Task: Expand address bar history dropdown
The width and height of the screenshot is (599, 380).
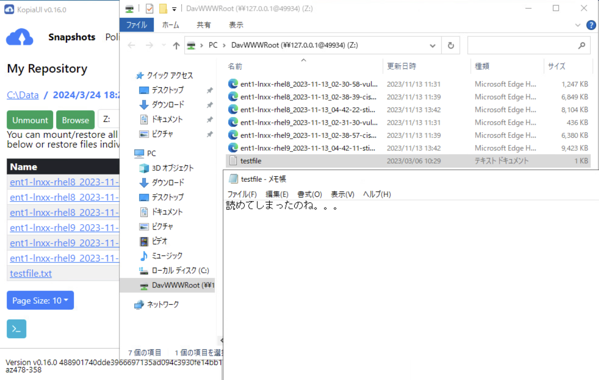Action: point(432,45)
